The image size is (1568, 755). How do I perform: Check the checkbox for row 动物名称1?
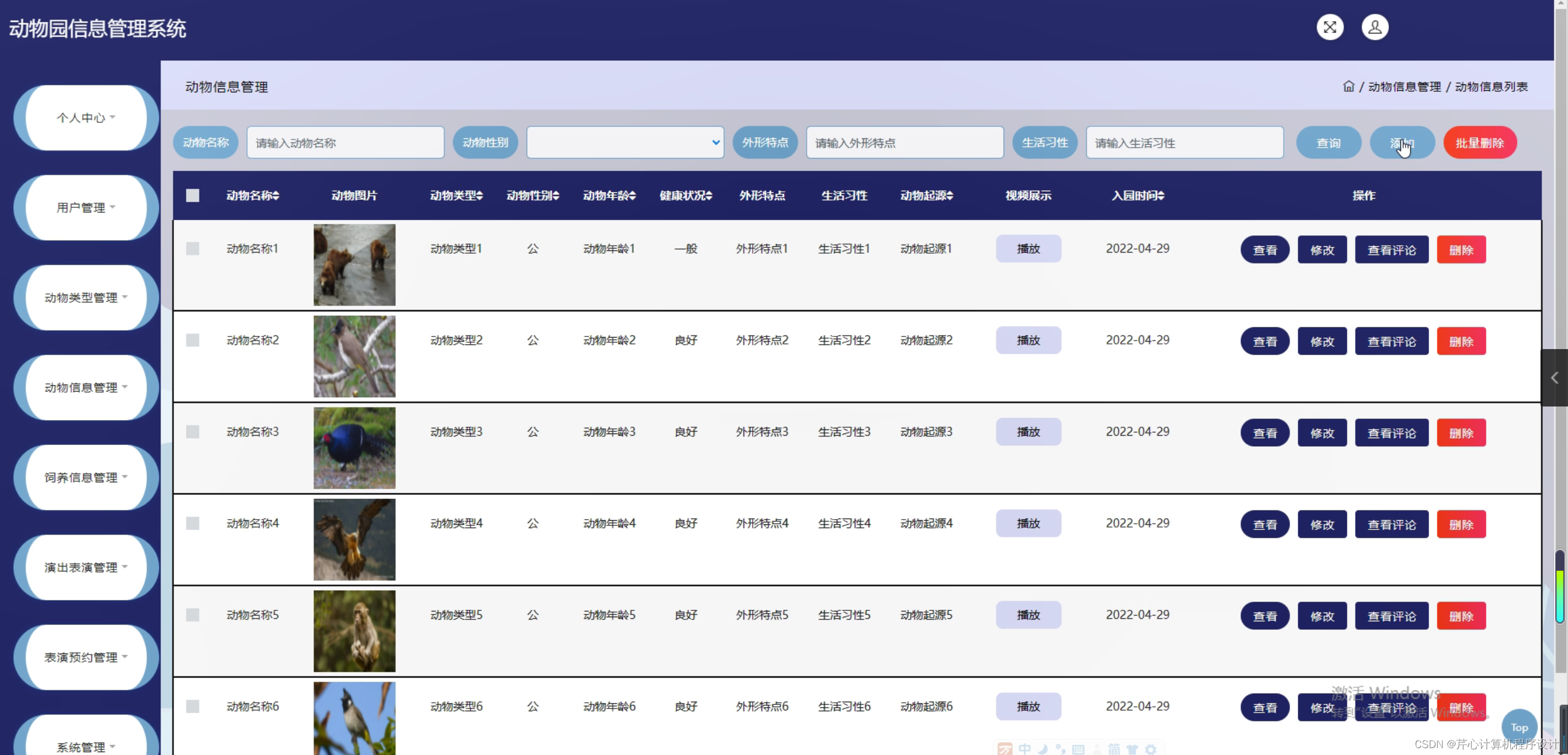192,249
